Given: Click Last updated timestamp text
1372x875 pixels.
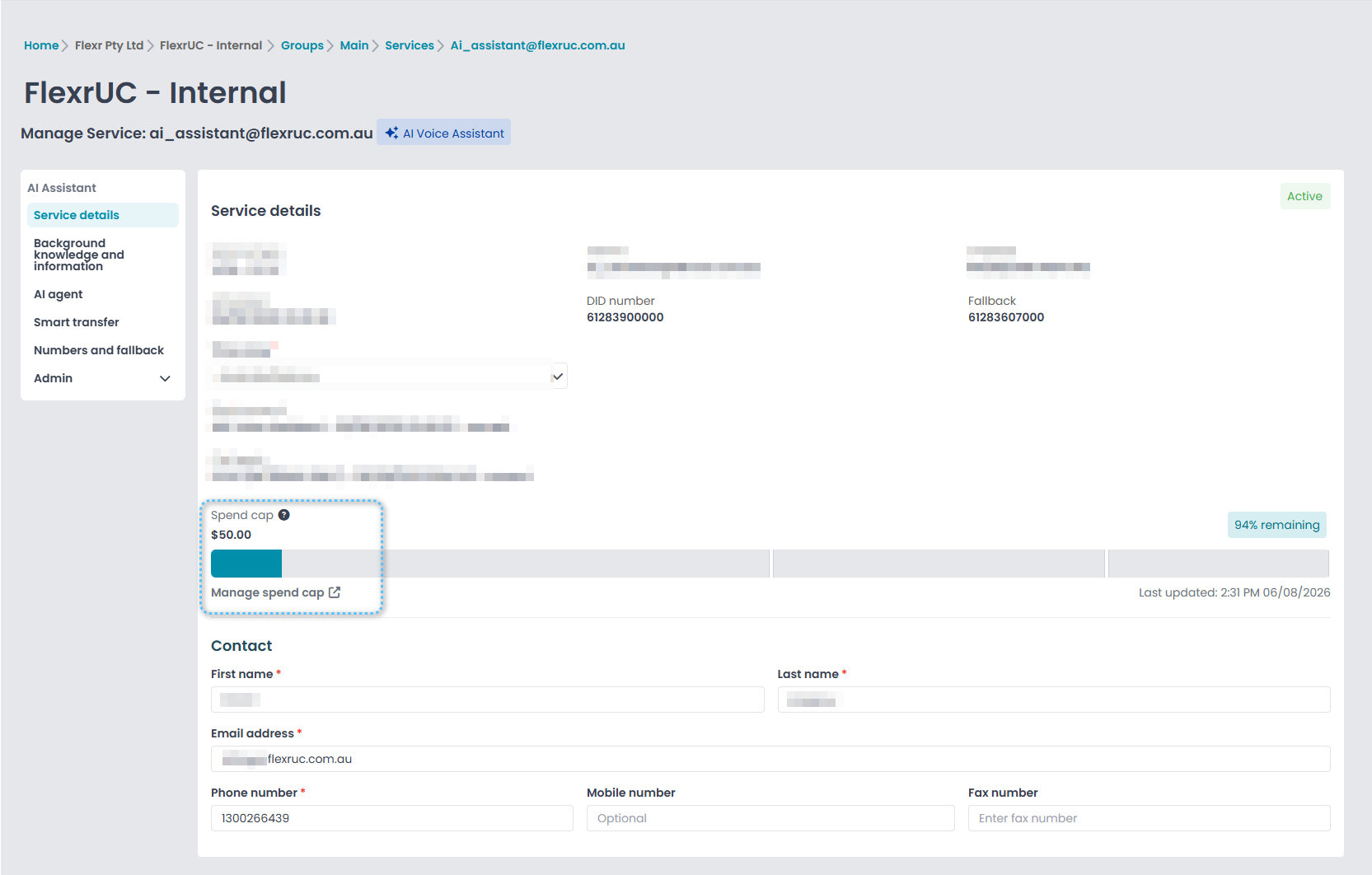Looking at the screenshot, I should (x=1234, y=592).
